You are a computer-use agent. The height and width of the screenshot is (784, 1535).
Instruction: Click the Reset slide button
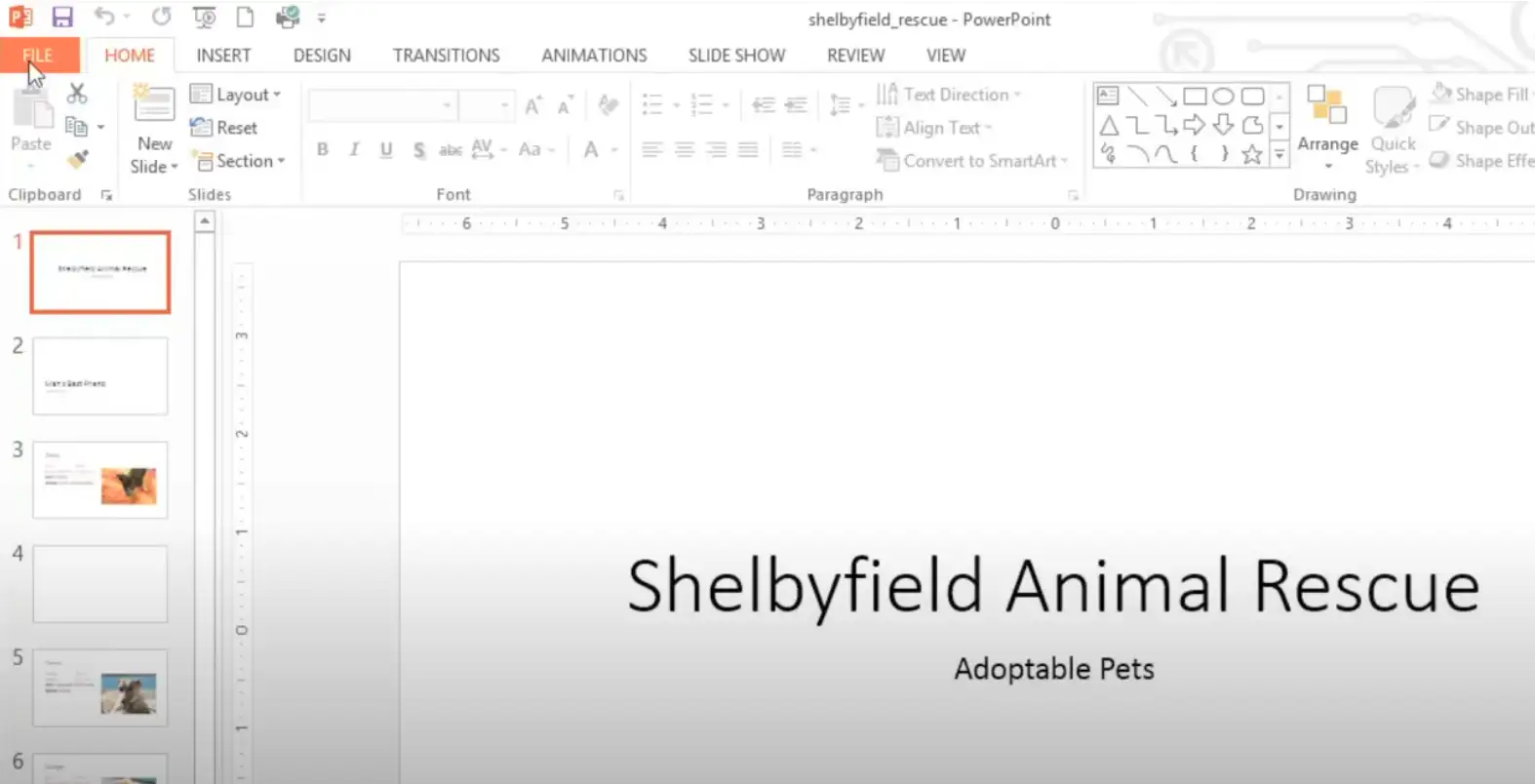pyautogui.click(x=225, y=128)
